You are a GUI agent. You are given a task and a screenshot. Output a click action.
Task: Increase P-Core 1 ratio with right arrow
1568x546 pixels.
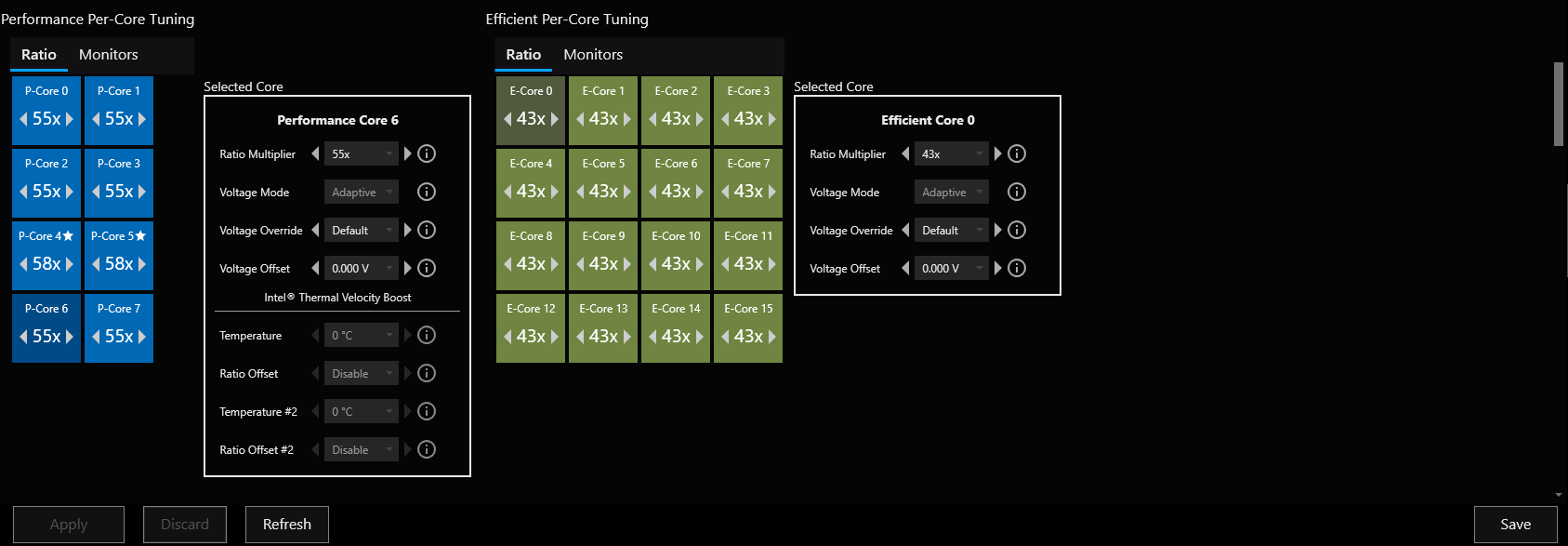click(x=141, y=119)
